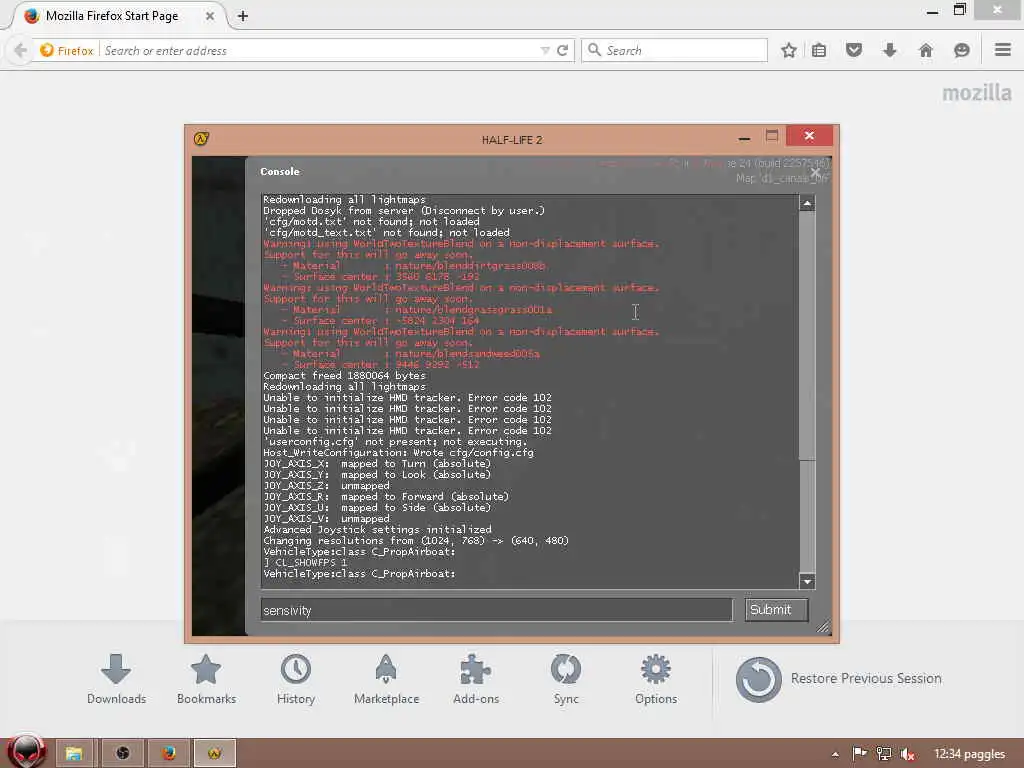Click the console command input field
Image resolution: width=1024 pixels, height=768 pixels.
click(496, 610)
